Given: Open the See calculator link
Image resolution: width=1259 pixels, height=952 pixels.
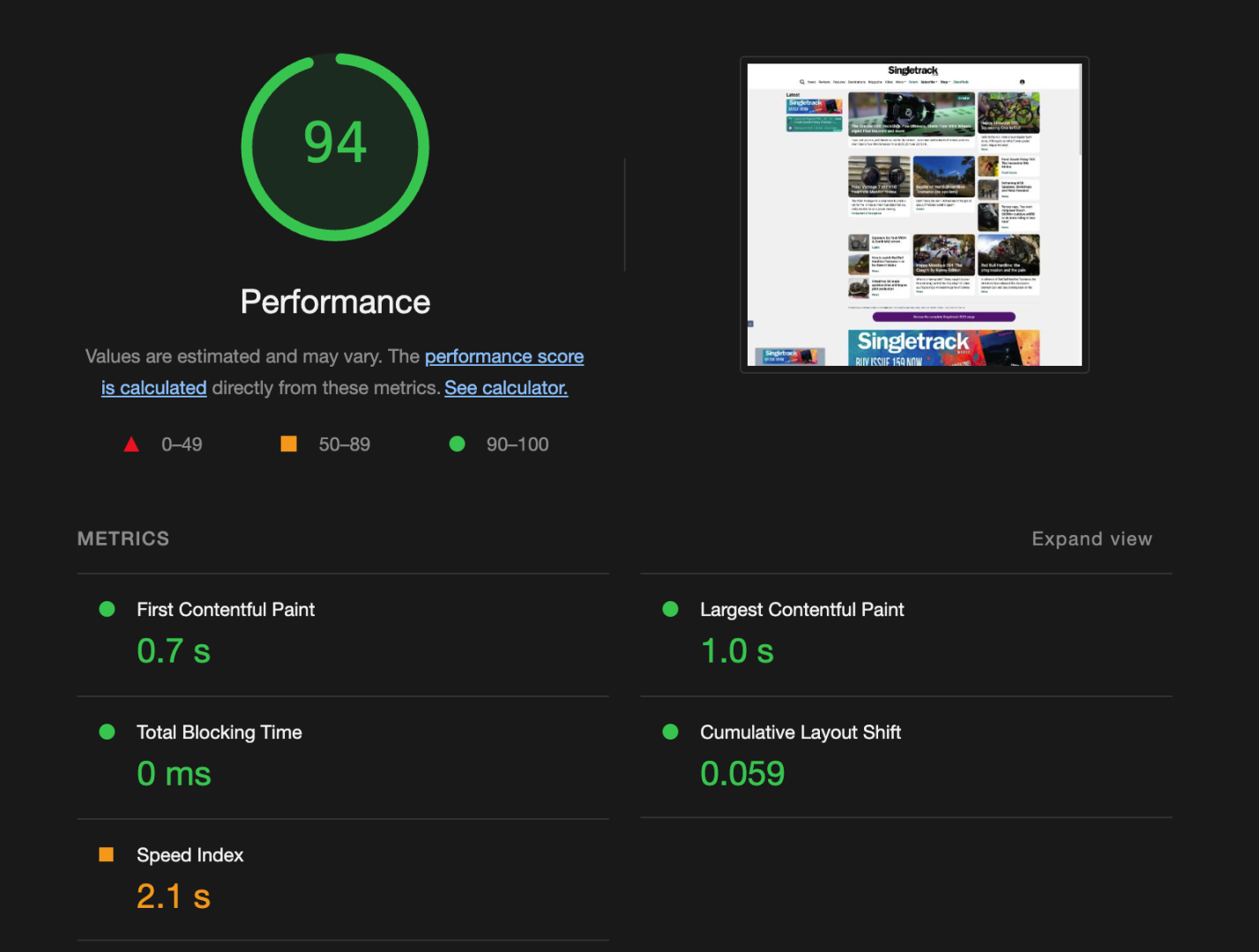Looking at the screenshot, I should pyautogui.click(x=506, y=388).
